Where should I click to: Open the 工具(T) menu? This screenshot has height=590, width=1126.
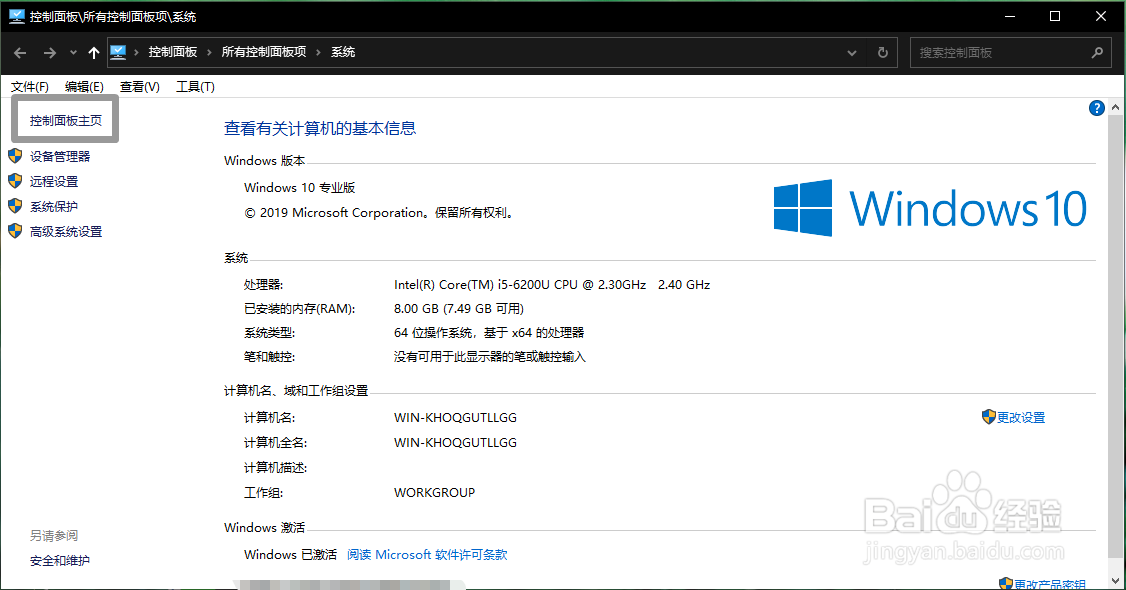(x=195, y=86)
